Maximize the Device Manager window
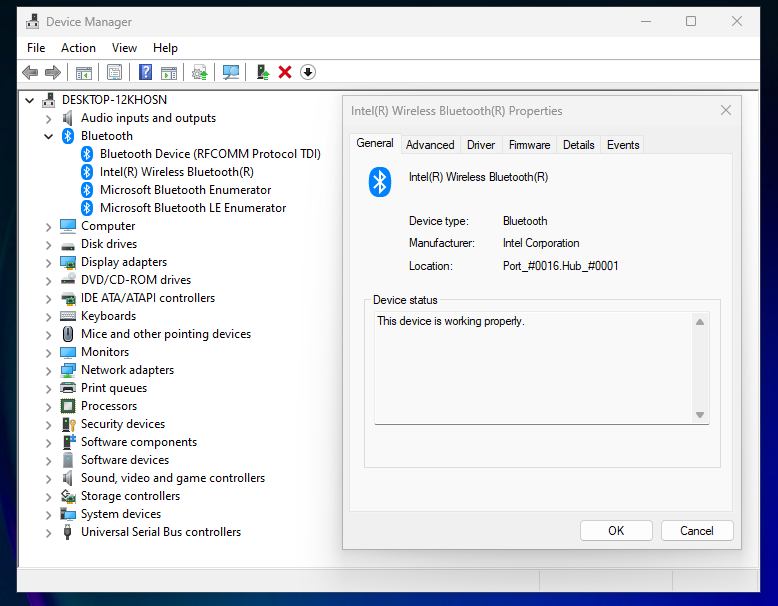The width and height of the screenshot is (778, 606). tap(691, 21)
